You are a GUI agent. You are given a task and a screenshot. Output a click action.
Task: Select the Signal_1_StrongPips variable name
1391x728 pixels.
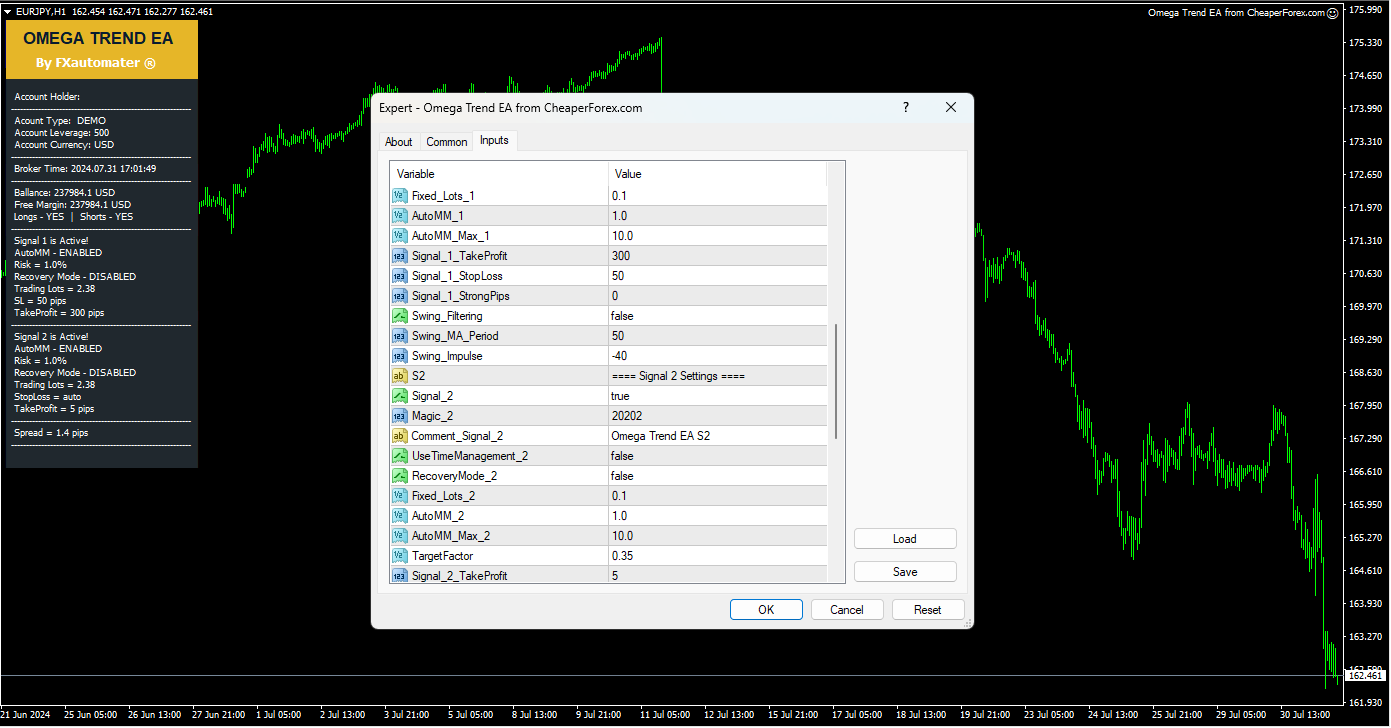pos(460,296)
